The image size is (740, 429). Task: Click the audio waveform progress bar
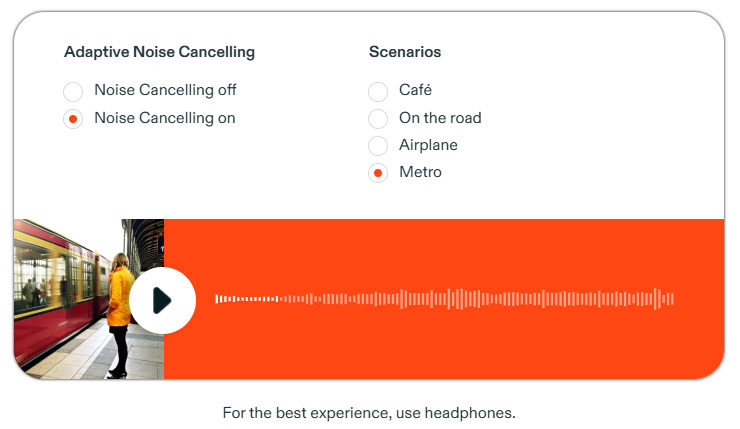coord(445,298)
